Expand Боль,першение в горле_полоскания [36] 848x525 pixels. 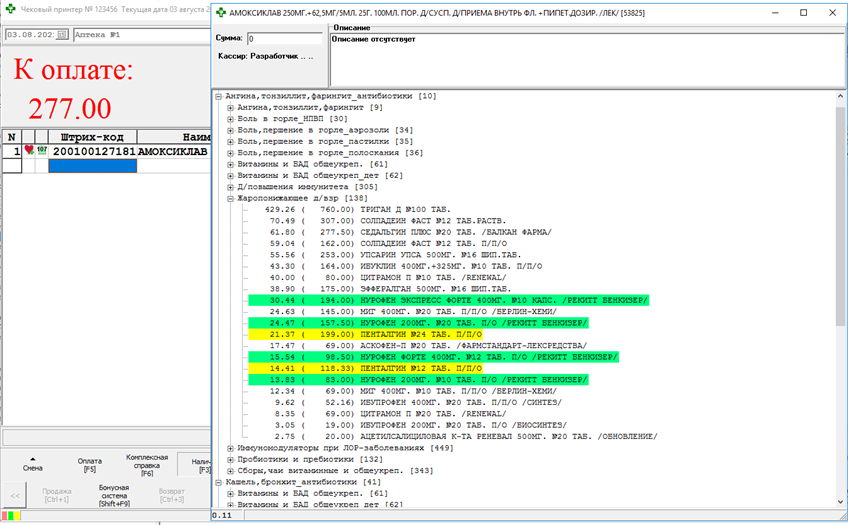230,153
